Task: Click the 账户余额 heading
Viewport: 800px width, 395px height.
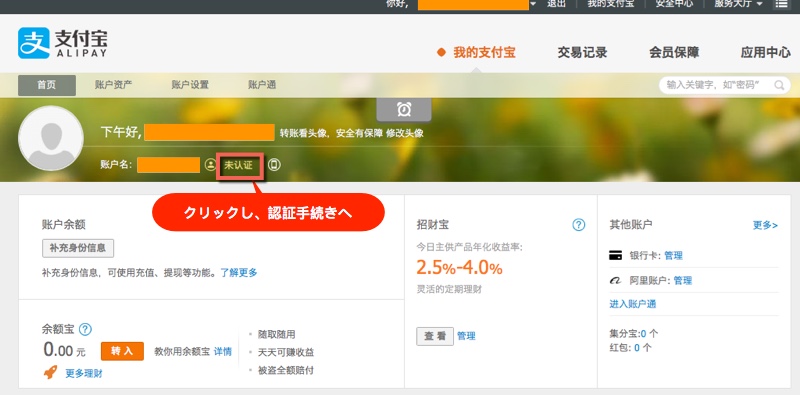Action: tap(64, 225)
